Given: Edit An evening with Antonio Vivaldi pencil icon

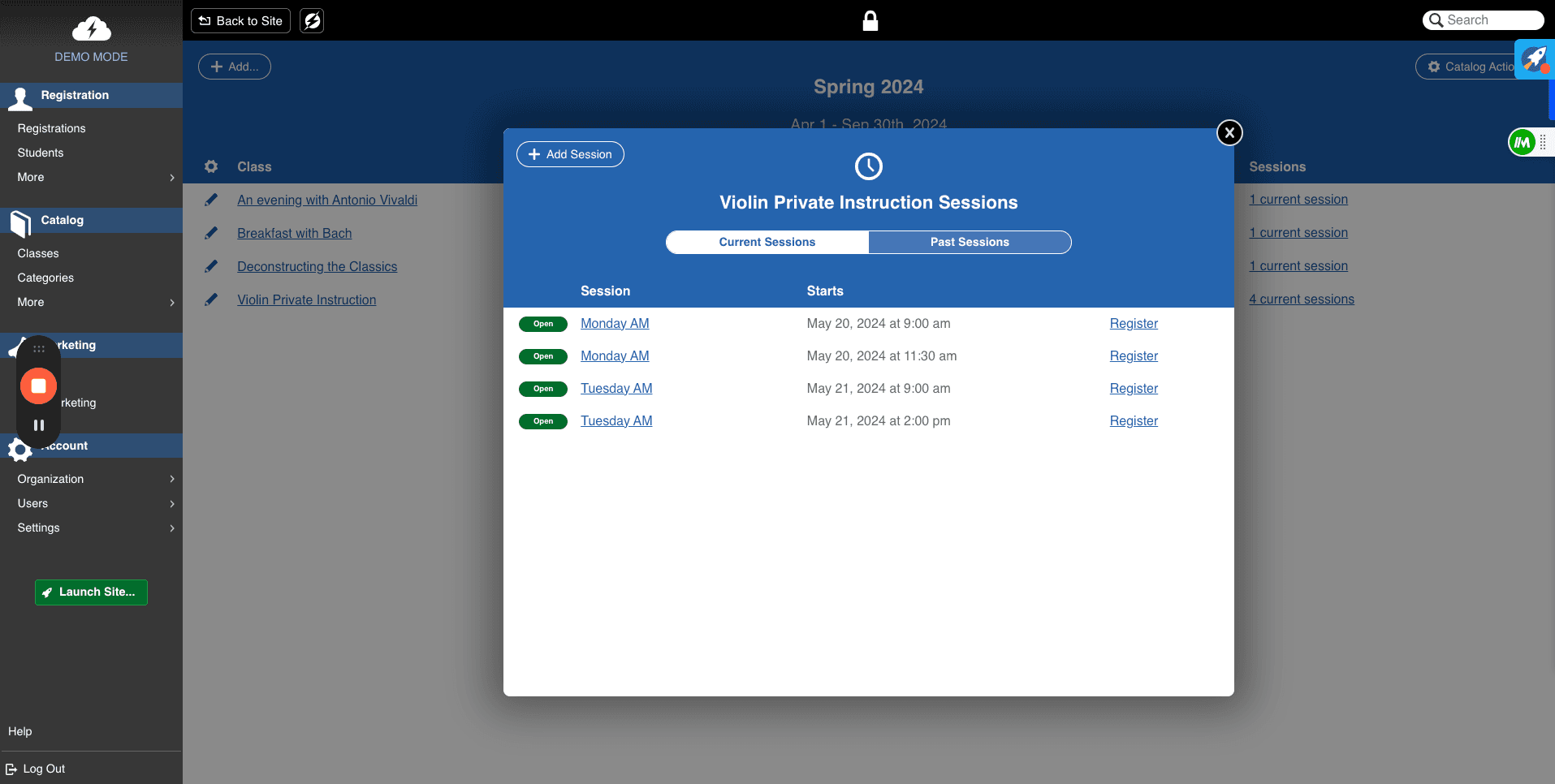Looking at the screenshot, I should [x=211, y=200].
